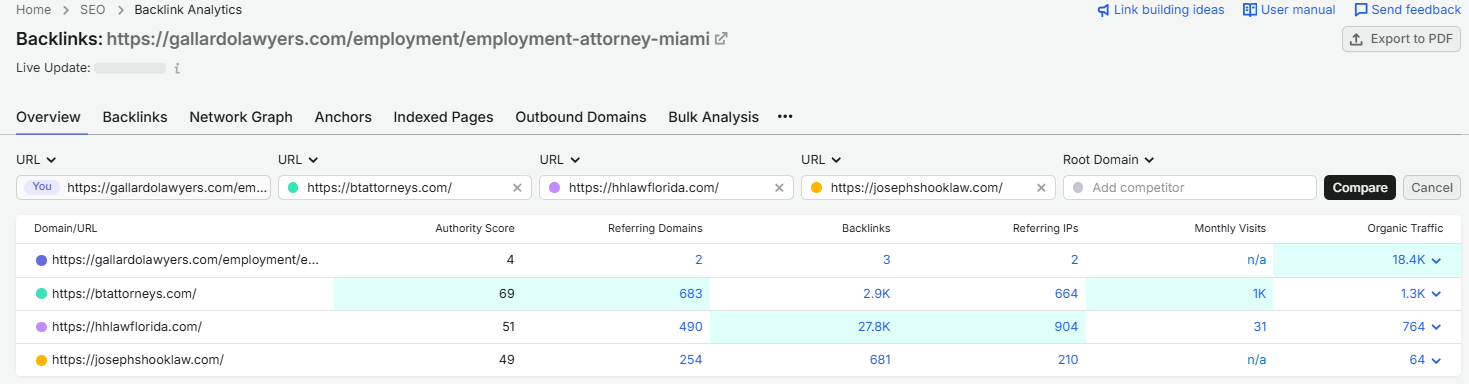Click the Monthly Visits column header

point(1230,228)
